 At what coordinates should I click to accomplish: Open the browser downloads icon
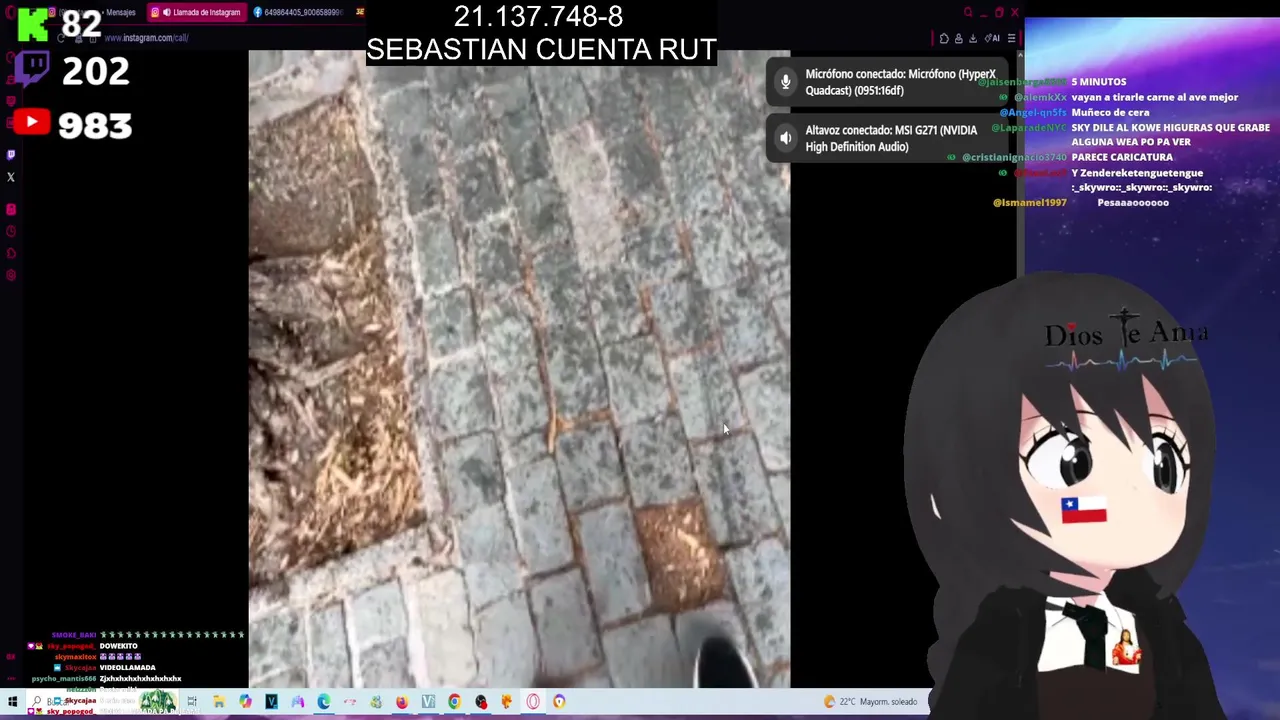tap(972, 39)
